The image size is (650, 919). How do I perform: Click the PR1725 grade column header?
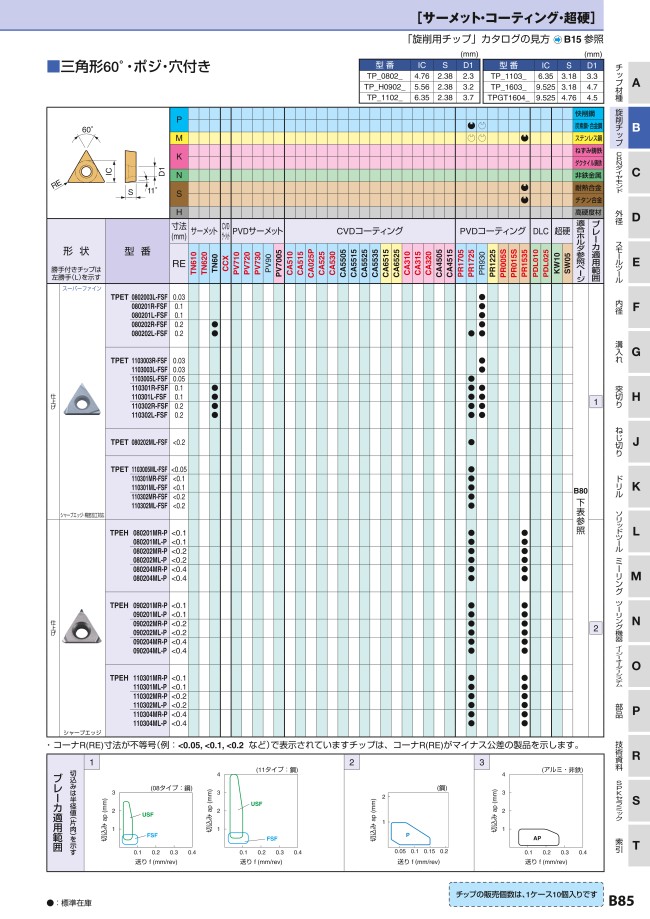[x=472, y=266]
